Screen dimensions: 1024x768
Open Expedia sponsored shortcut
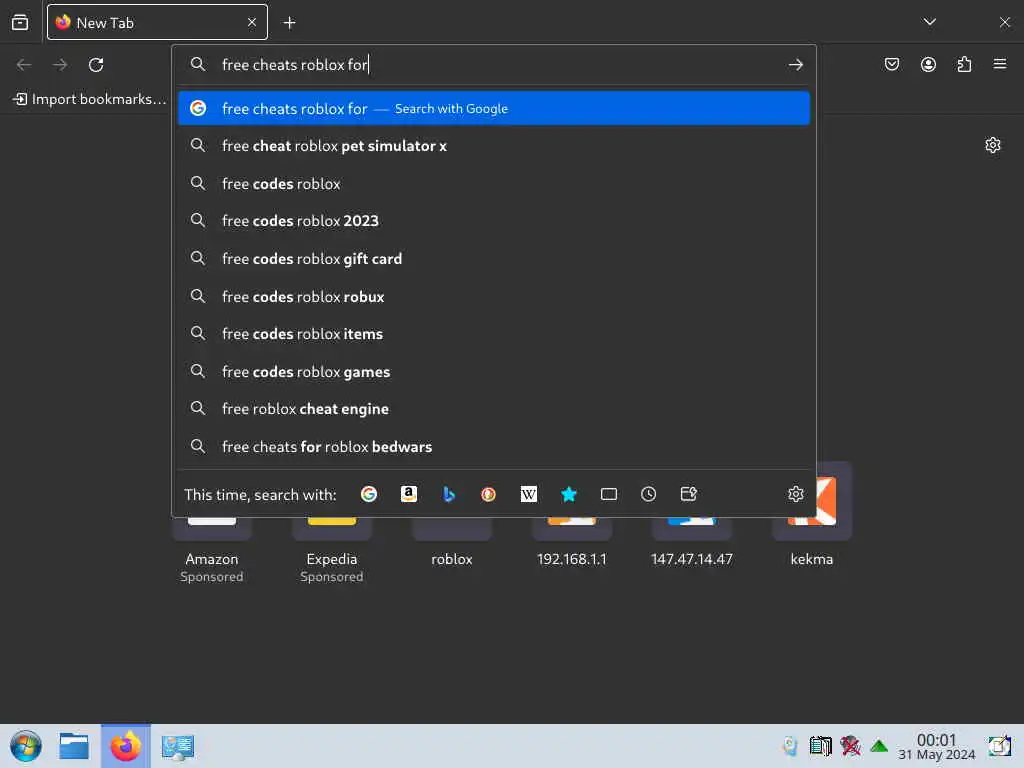(332, 552)
